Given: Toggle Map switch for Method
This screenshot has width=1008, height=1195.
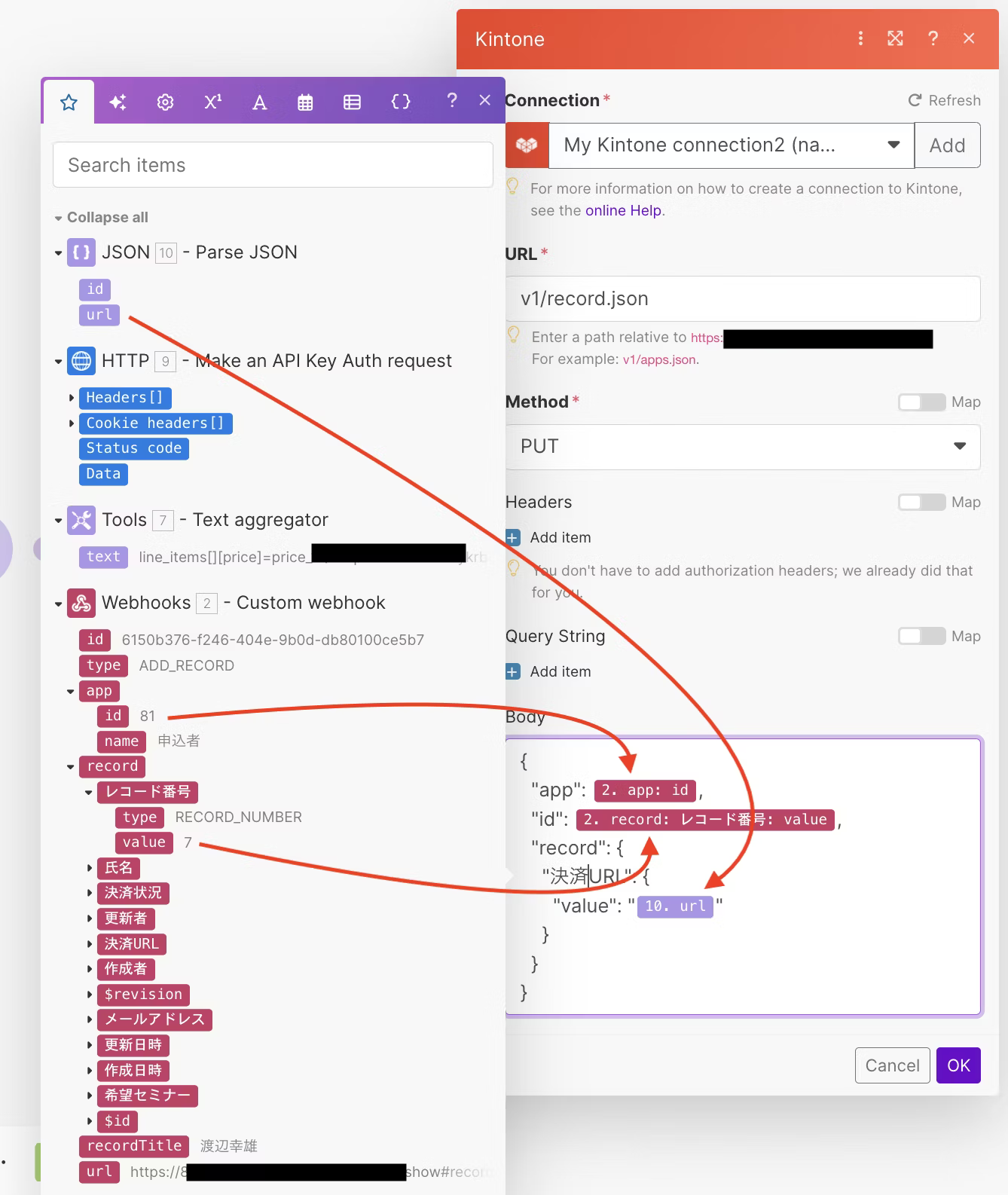Looking at the screenshot, I should [921, 402].
